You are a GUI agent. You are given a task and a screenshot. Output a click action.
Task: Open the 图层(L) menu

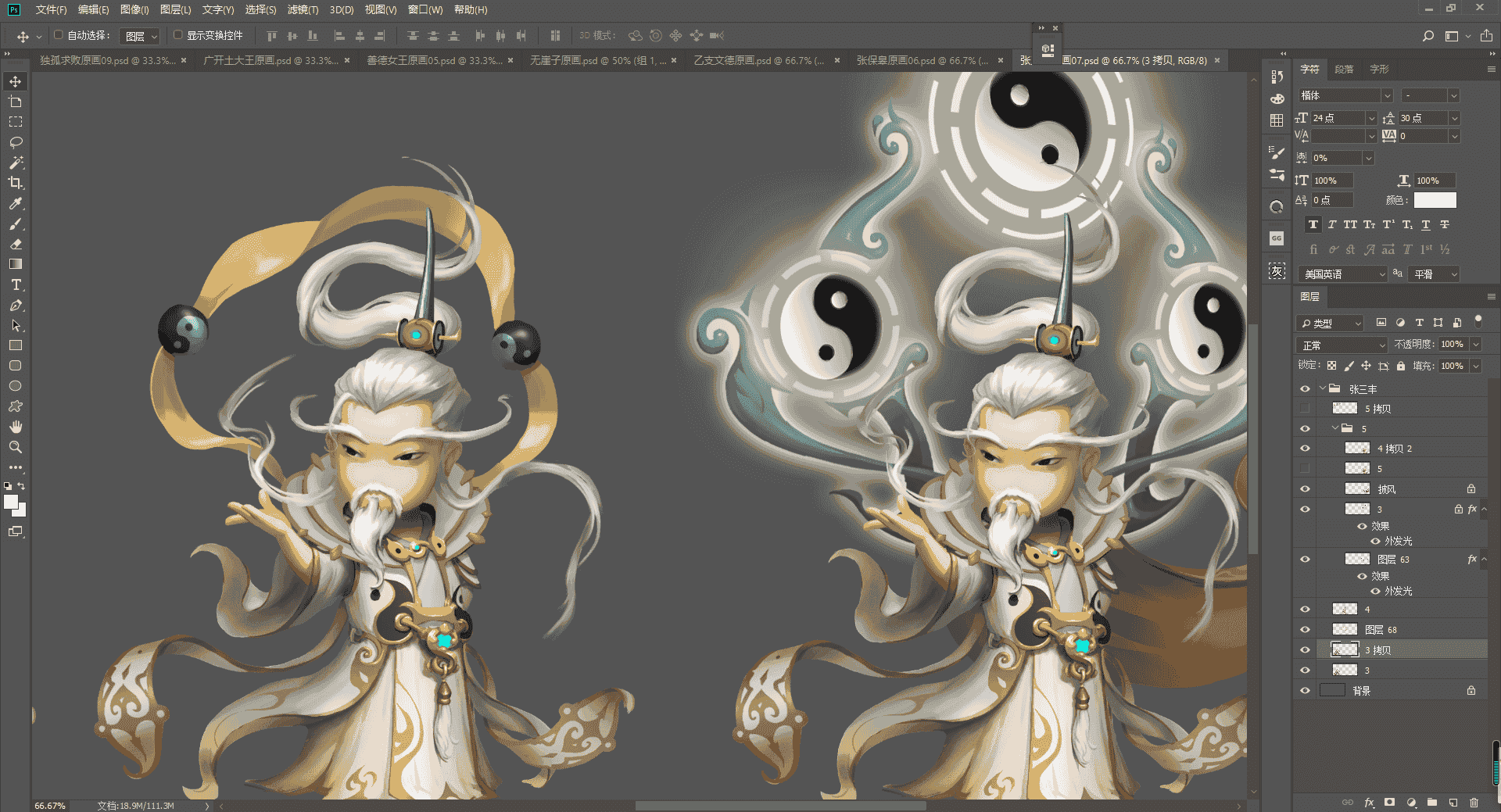click(x=175, y=10)
